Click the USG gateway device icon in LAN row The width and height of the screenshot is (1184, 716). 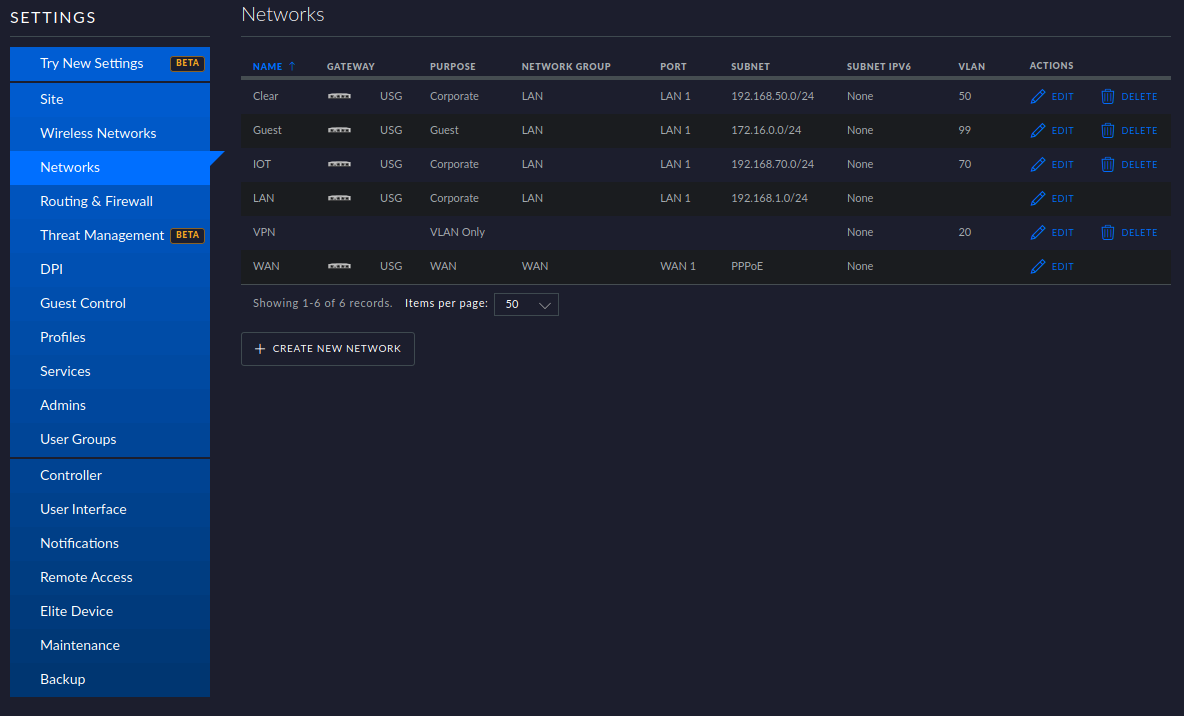tap(339, 198)
